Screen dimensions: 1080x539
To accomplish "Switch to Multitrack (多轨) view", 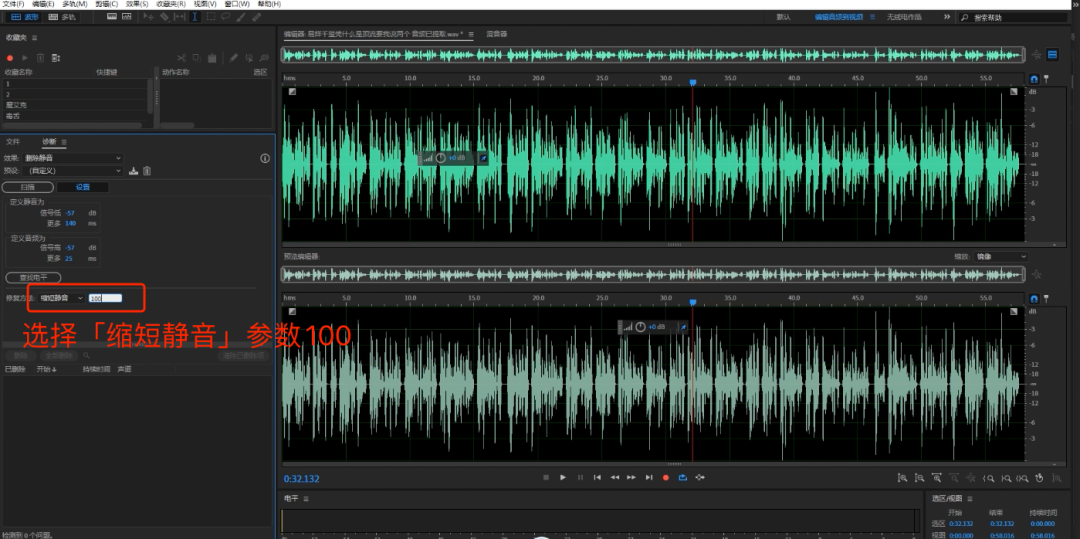I will point(62,17).
